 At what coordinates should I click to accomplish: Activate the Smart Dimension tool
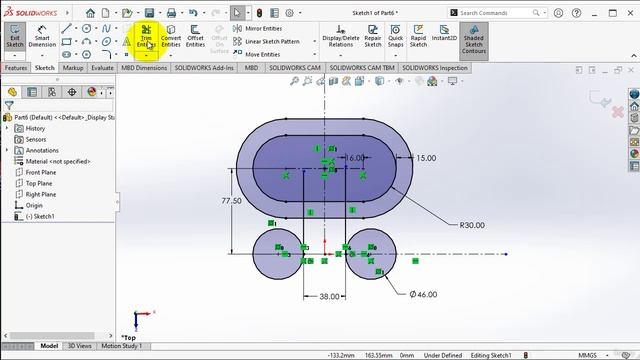coord(42,36)
